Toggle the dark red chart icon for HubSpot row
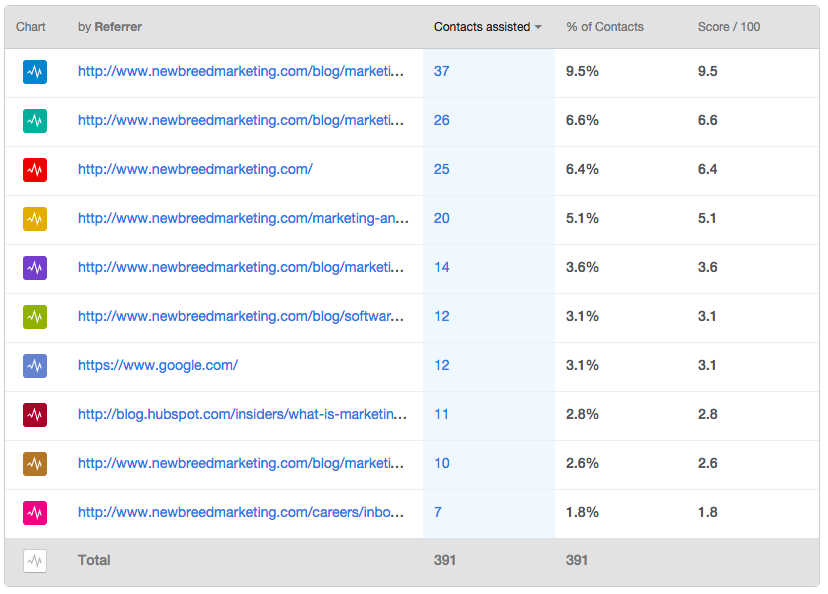The image size is (828, 594). click(x=35, y=415)
